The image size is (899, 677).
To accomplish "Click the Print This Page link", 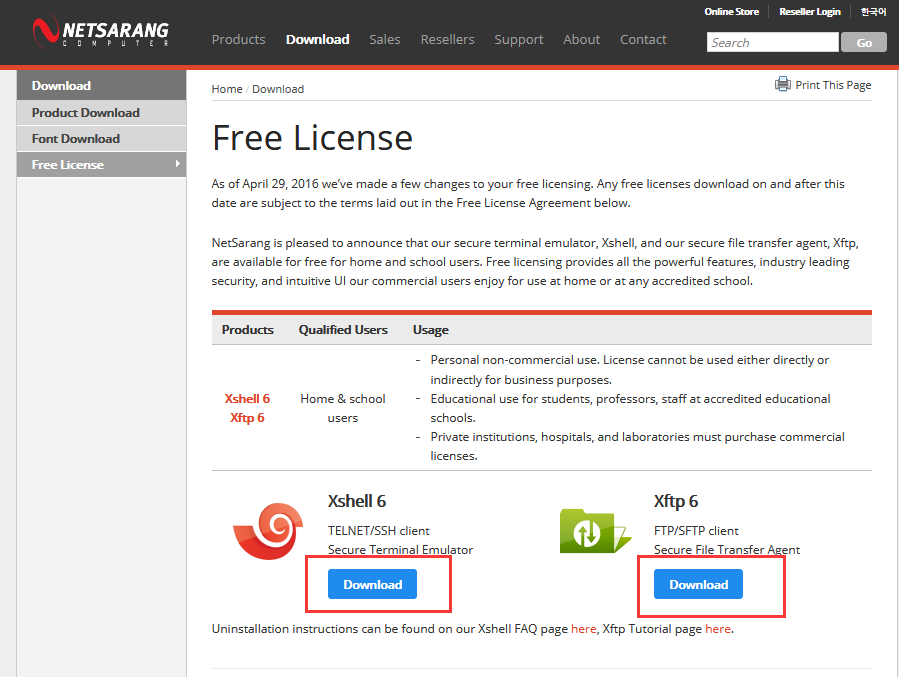I will (x=833, y=85).
